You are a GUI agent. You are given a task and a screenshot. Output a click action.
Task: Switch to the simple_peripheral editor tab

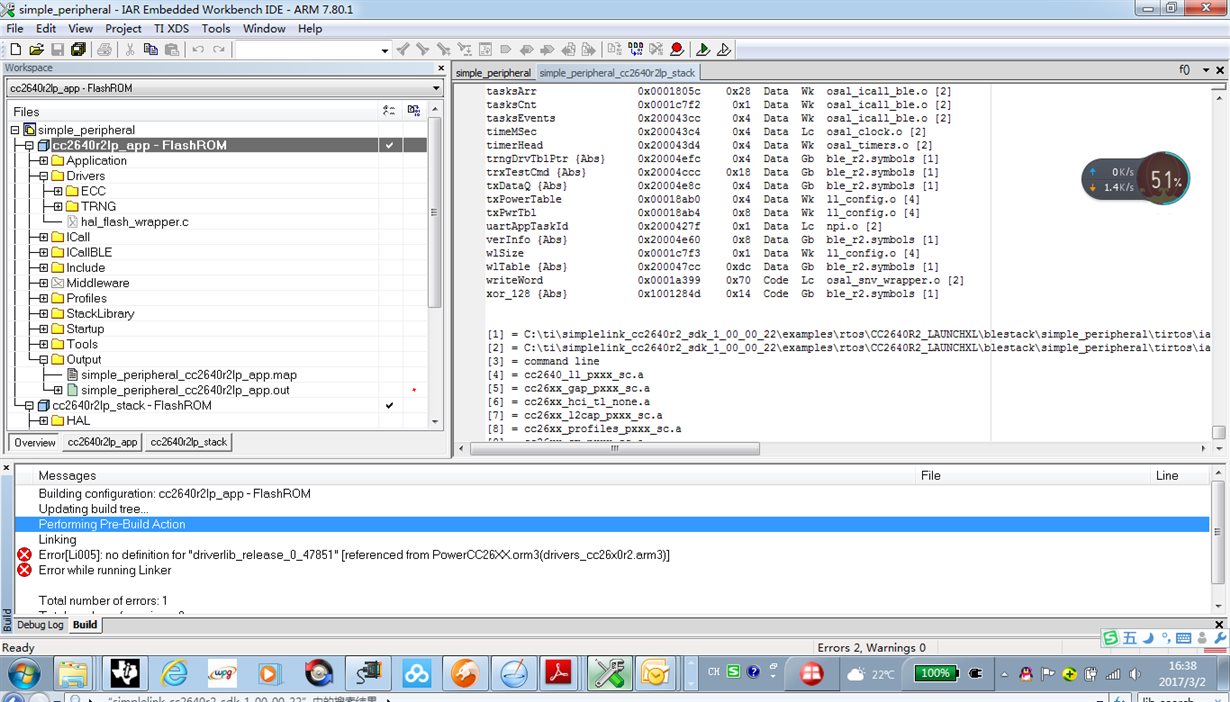tap(493, 73)
